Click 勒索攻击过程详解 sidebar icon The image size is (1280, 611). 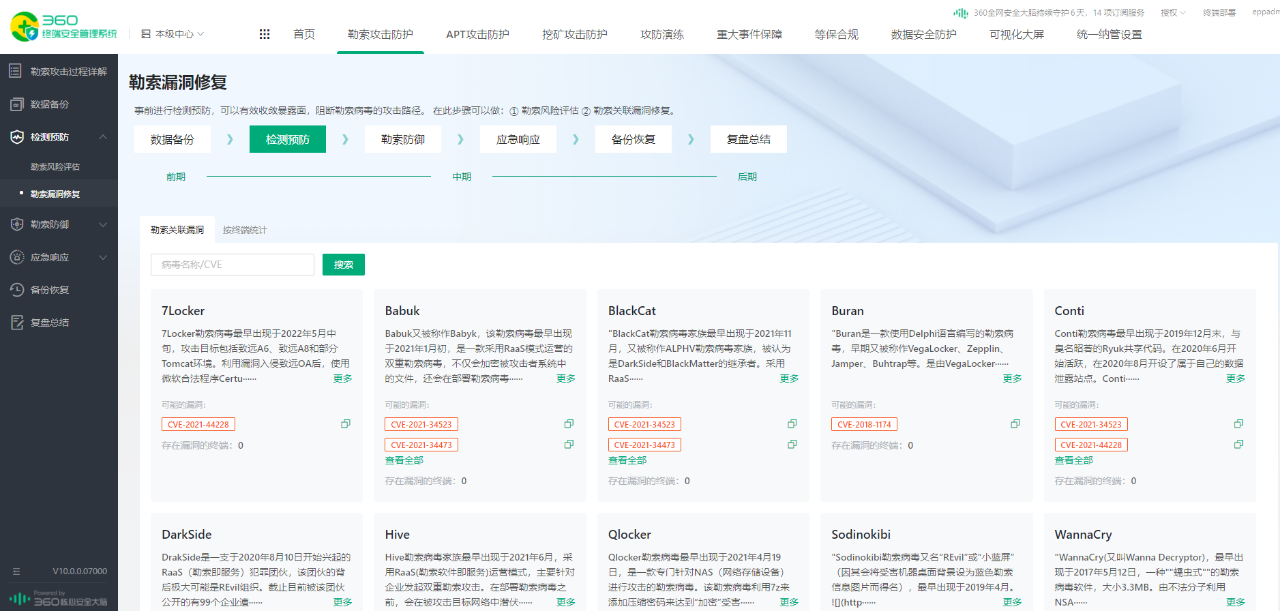click(16, 71)
